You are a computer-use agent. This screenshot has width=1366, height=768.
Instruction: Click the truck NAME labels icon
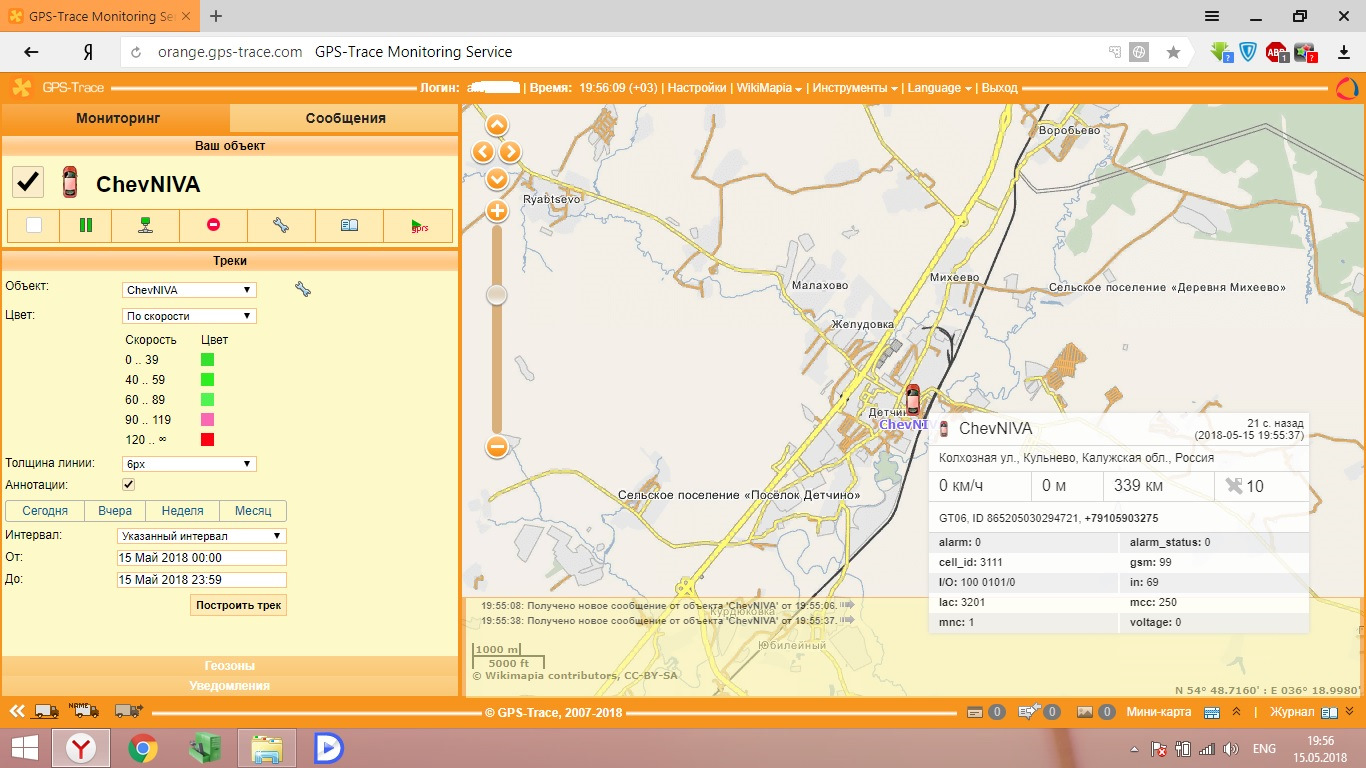click(x=84, y=710)
